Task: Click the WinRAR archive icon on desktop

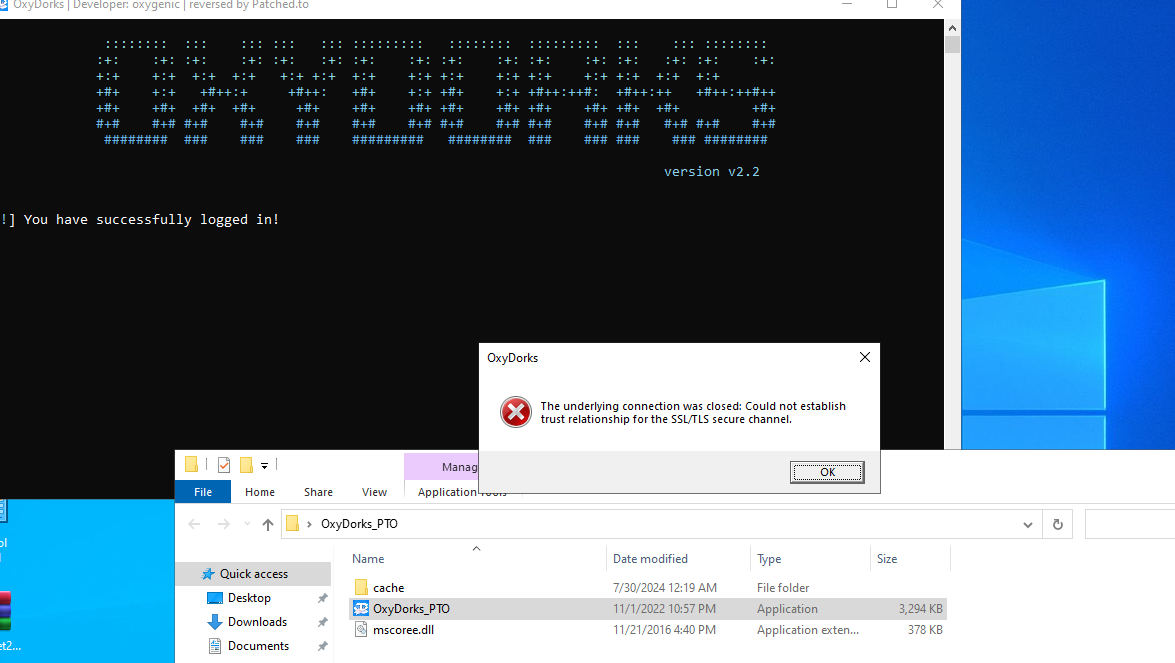Action: coord(5,611)
